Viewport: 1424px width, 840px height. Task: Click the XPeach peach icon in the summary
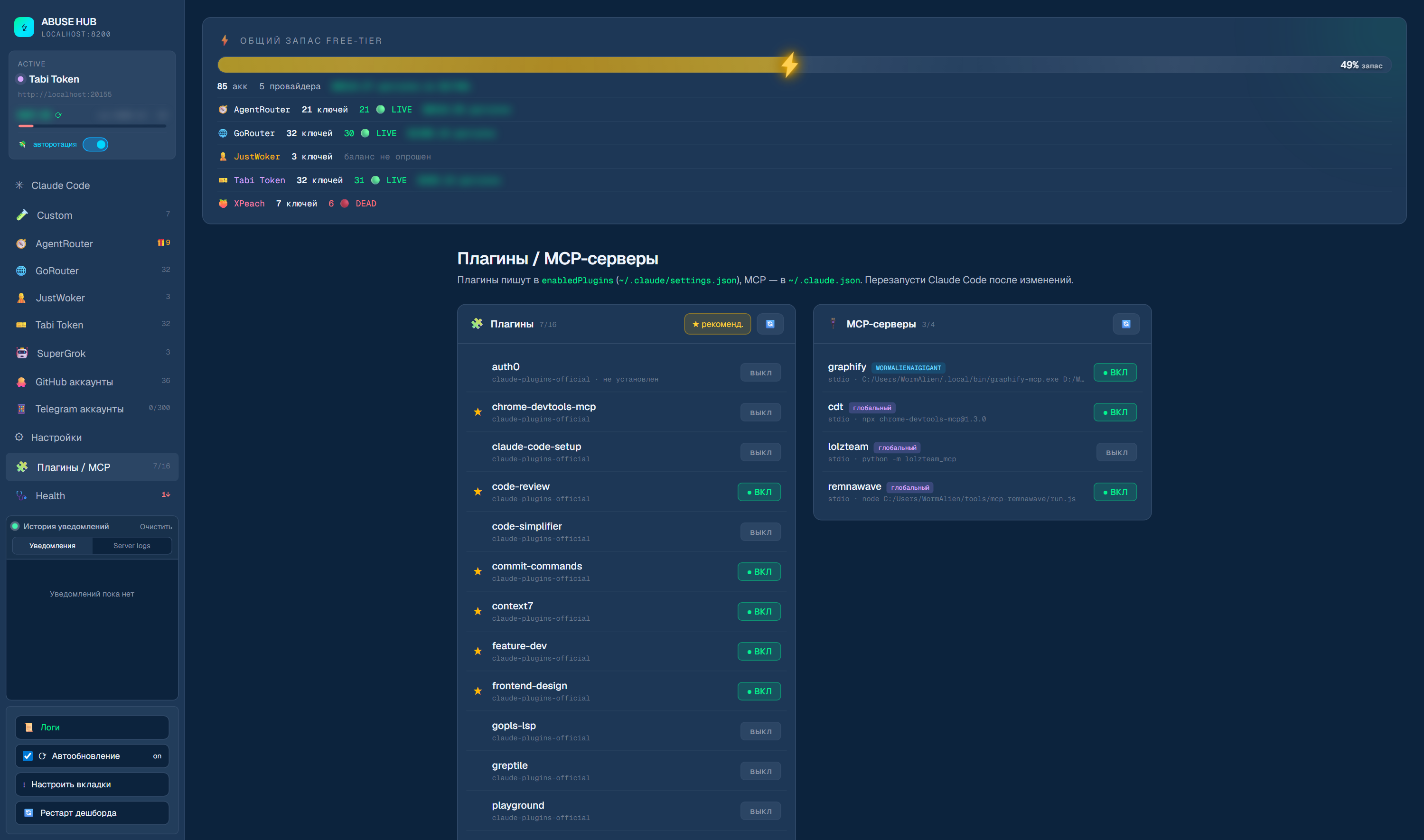223,204
